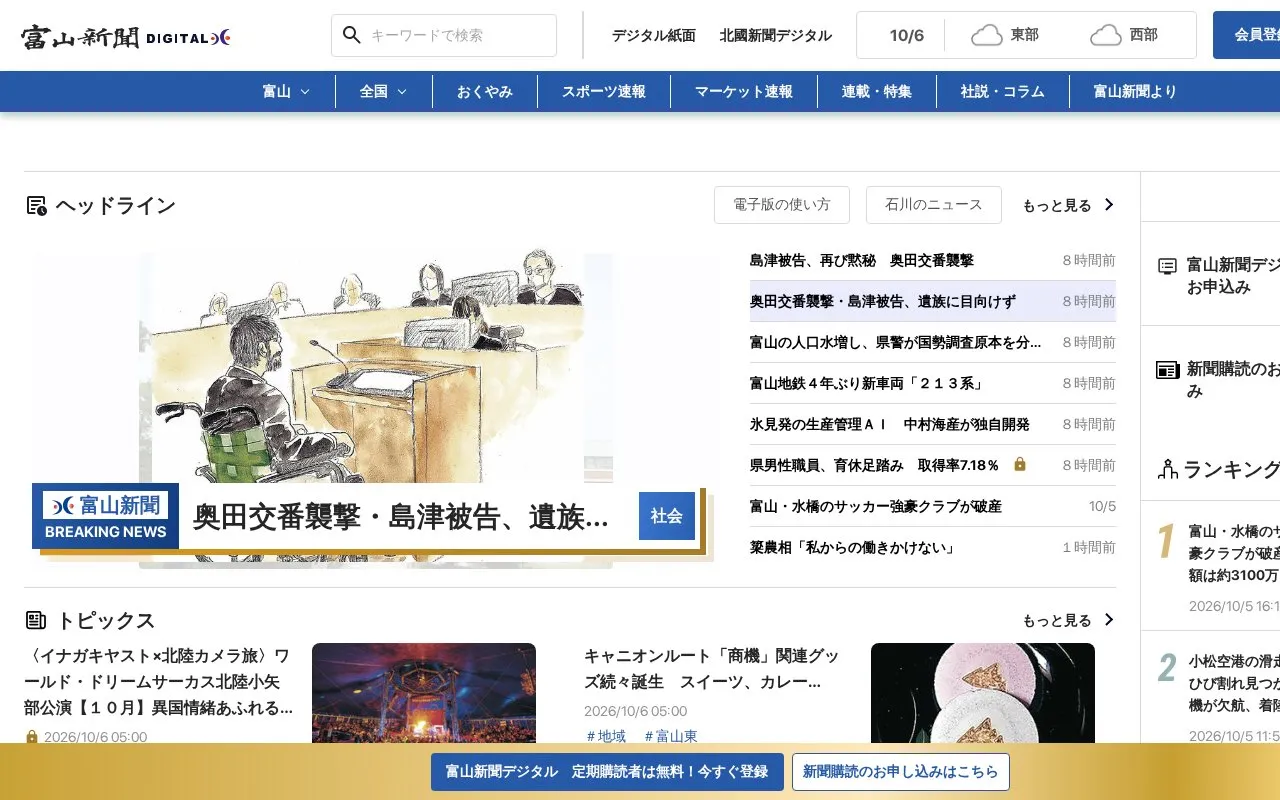Click 新聞購読のお申し込みはこちら button

[x=901, y=772]
